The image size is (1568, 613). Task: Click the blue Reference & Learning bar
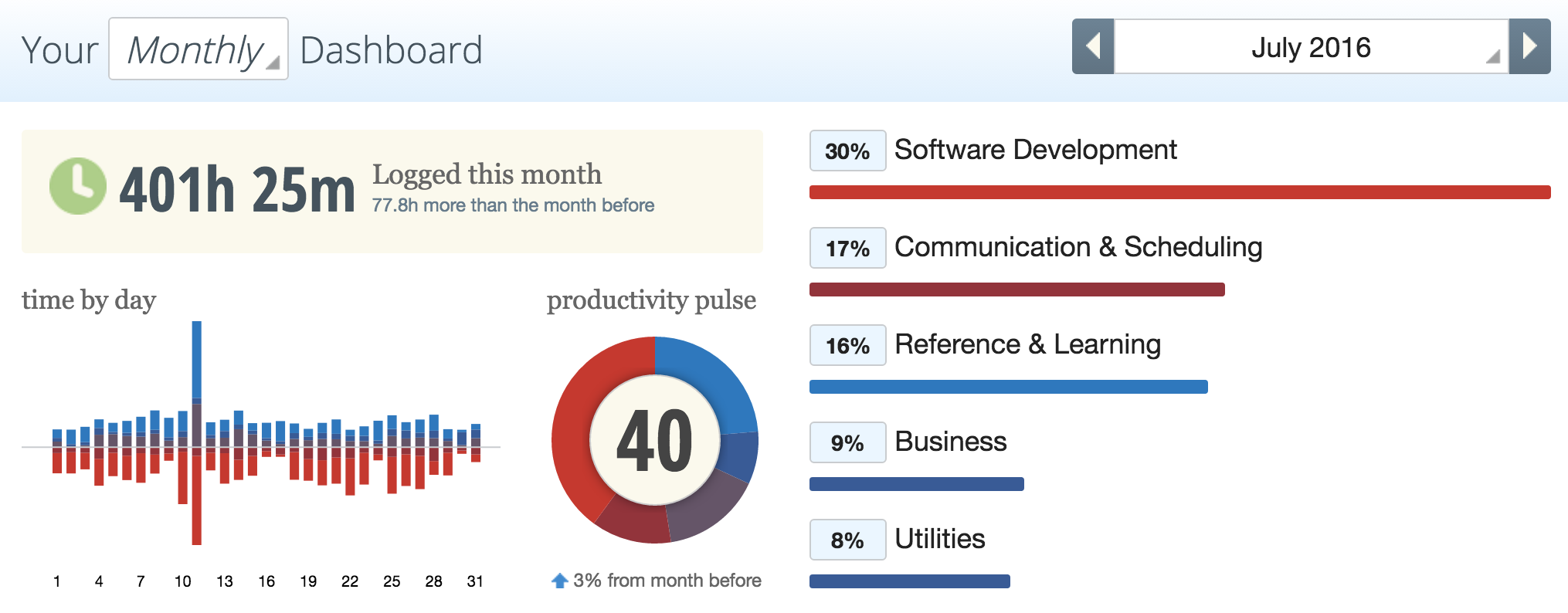tap(1008, 387)
